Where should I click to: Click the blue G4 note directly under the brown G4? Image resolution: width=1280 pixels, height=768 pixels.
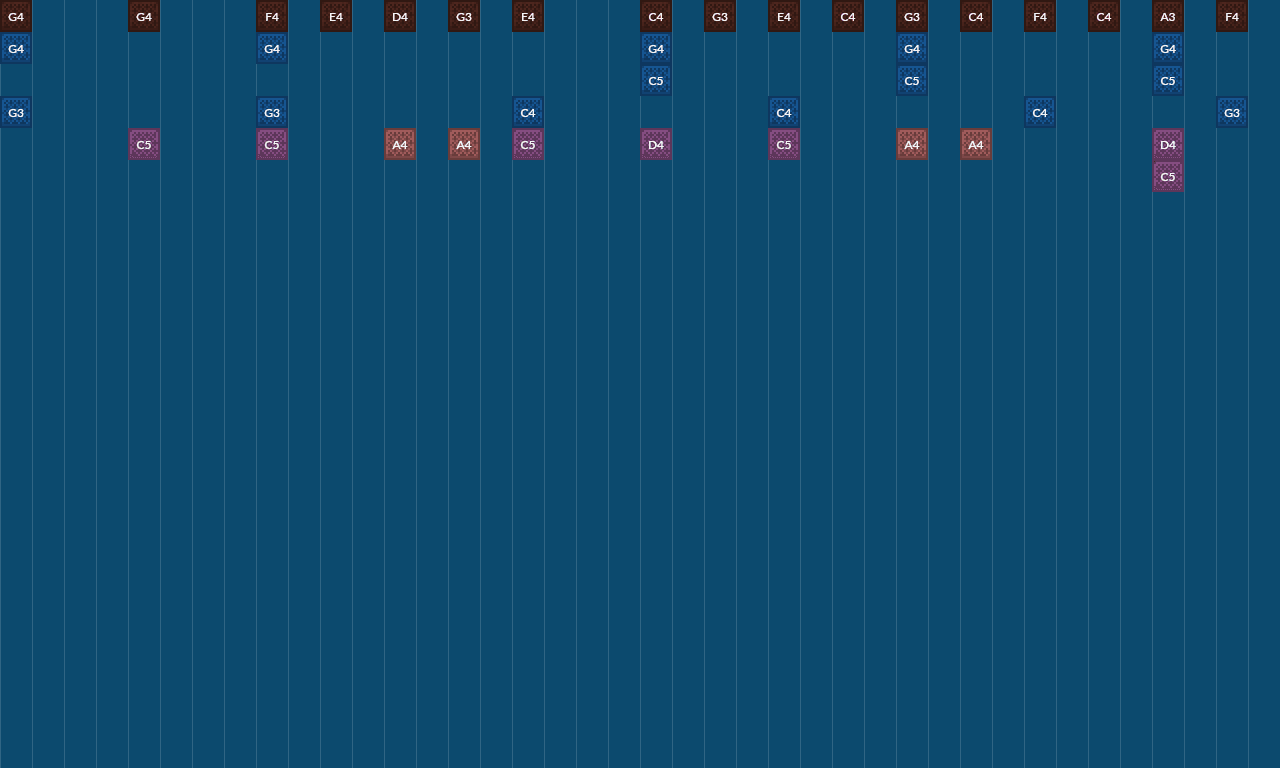pos(16,48)
